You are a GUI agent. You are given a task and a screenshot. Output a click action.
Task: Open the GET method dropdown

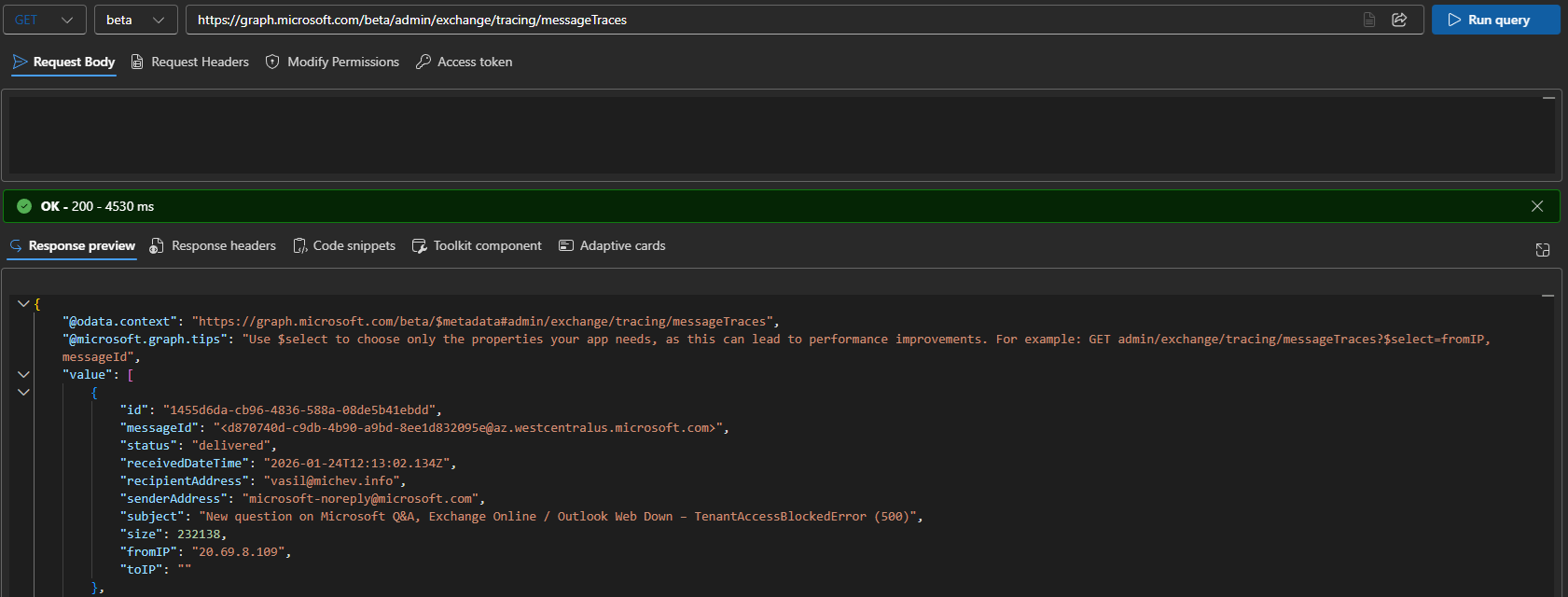[x=46, y=20]
